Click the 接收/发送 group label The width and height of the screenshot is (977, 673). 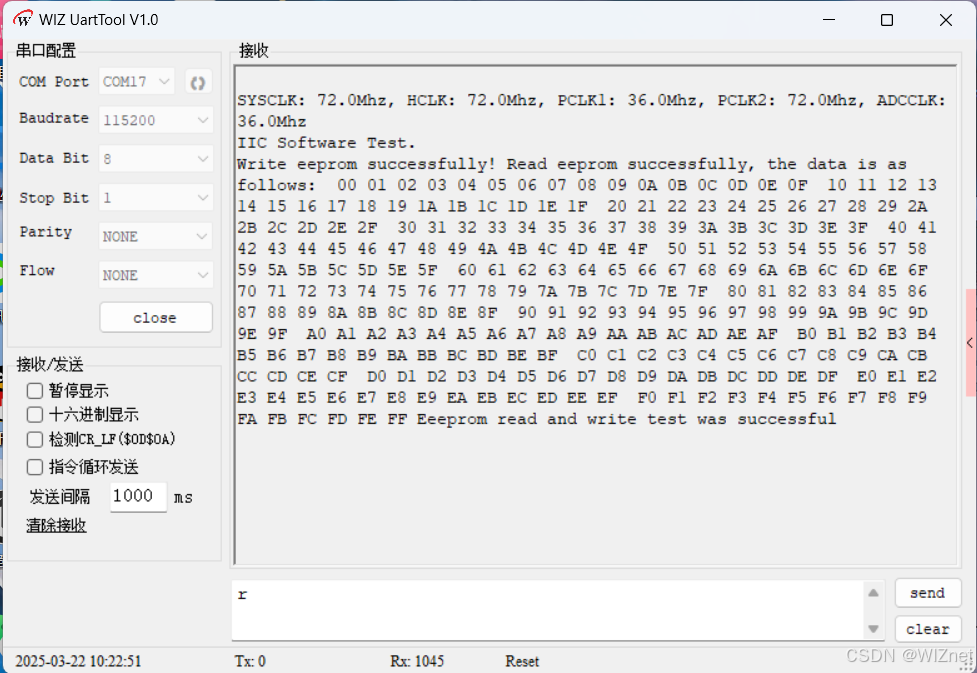tap(50, 365)
